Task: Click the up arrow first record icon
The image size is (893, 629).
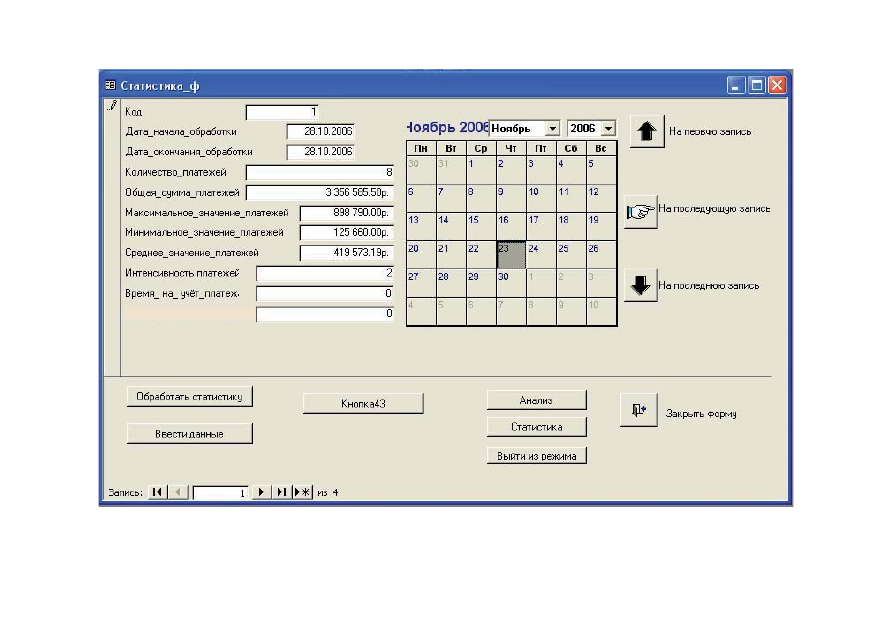Action: point(647,131)
